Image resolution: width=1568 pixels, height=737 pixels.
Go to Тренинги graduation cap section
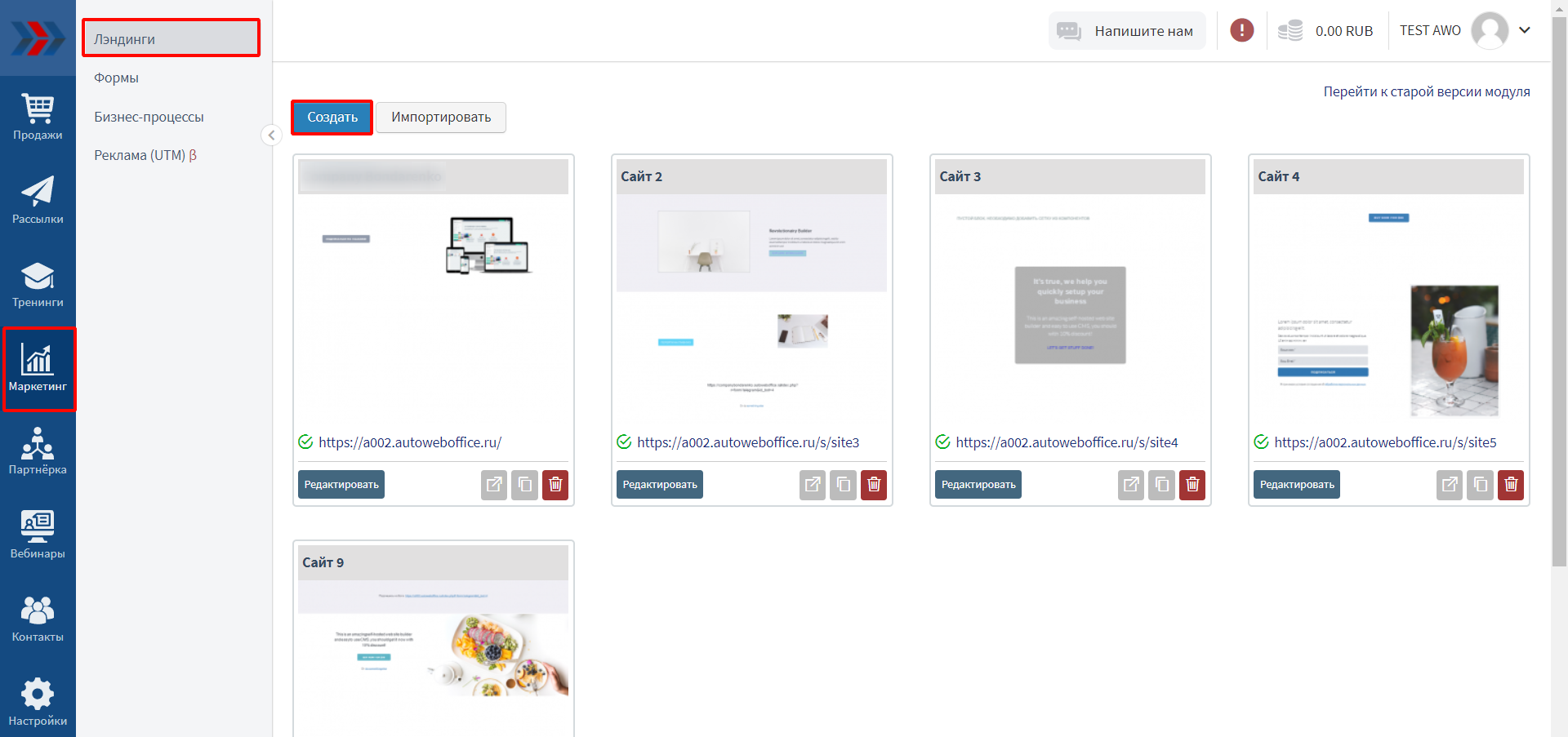point(38,284)
